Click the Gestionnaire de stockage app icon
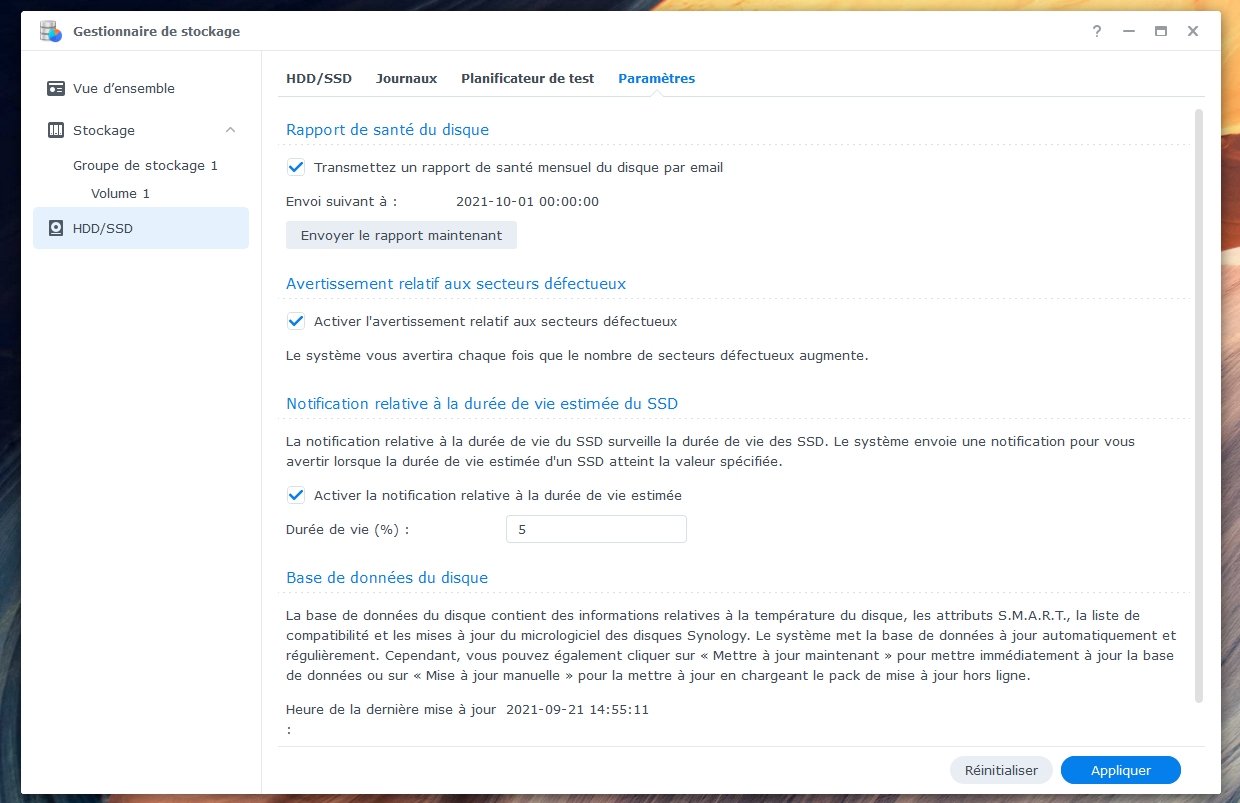This screenshot has width=1240, height=803. tap(51, 31)
